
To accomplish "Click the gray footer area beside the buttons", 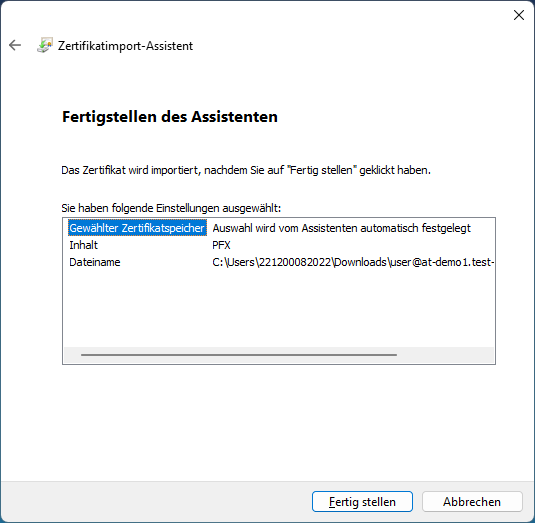I will click(x=157, y=502).
